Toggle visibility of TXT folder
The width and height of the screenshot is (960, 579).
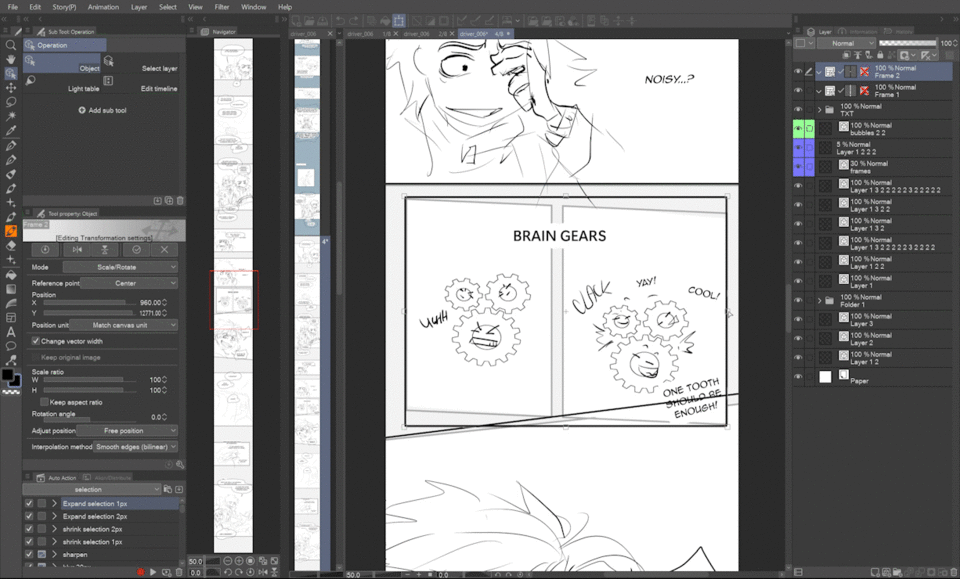pos(798,110)
